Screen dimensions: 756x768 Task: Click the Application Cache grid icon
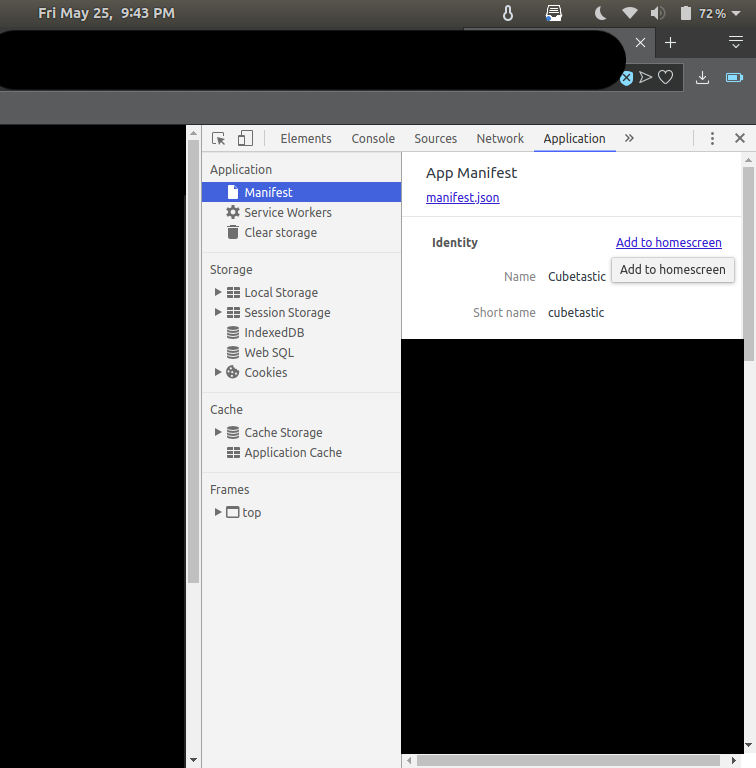(x=233, y=453)
